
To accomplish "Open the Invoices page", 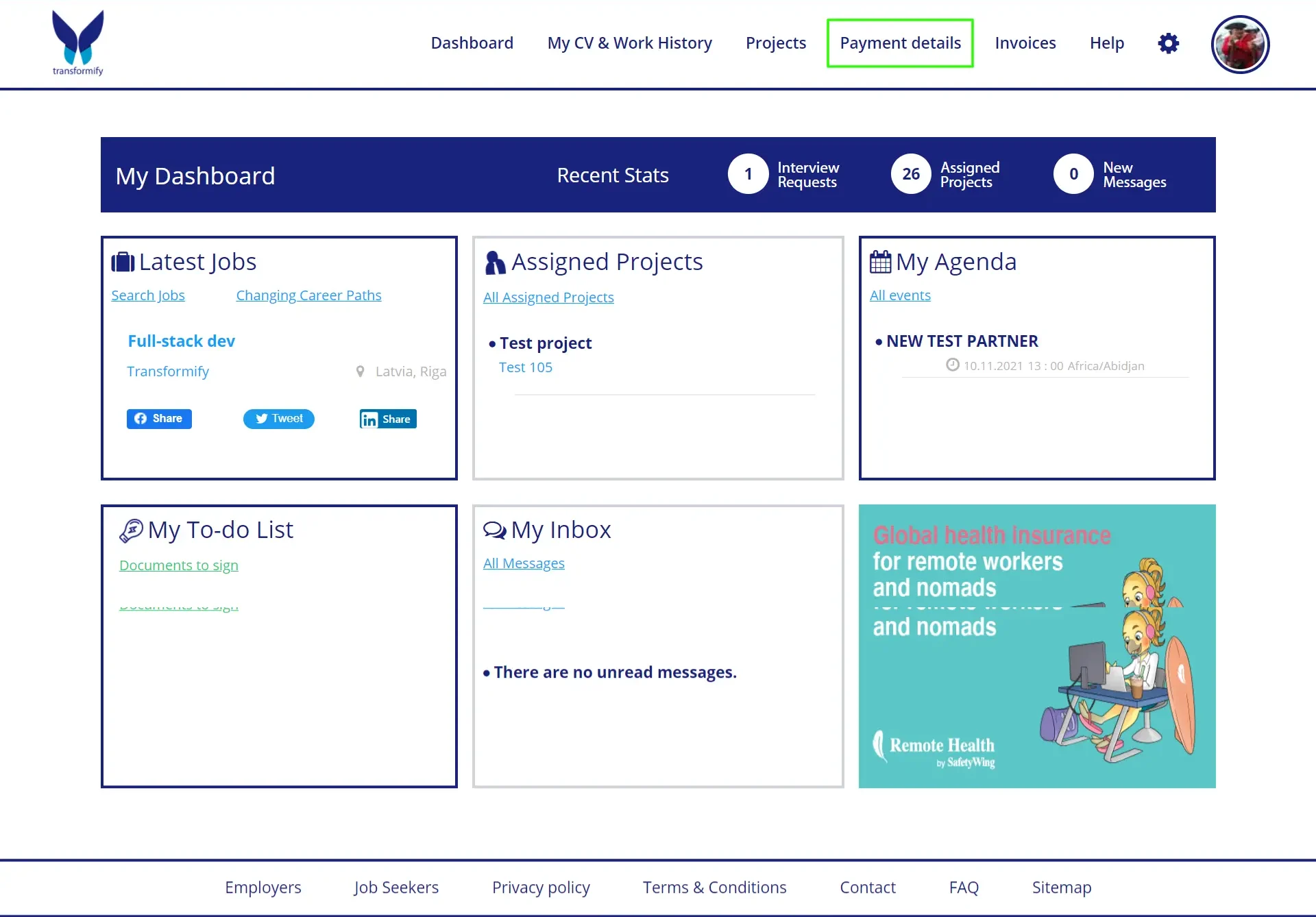I will [x=1025, y=43].
